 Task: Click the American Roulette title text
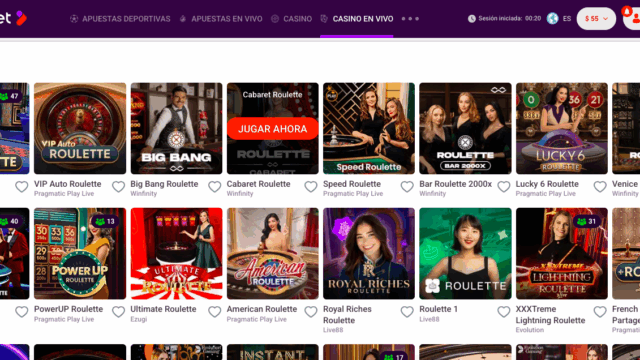tap(262, 309)
